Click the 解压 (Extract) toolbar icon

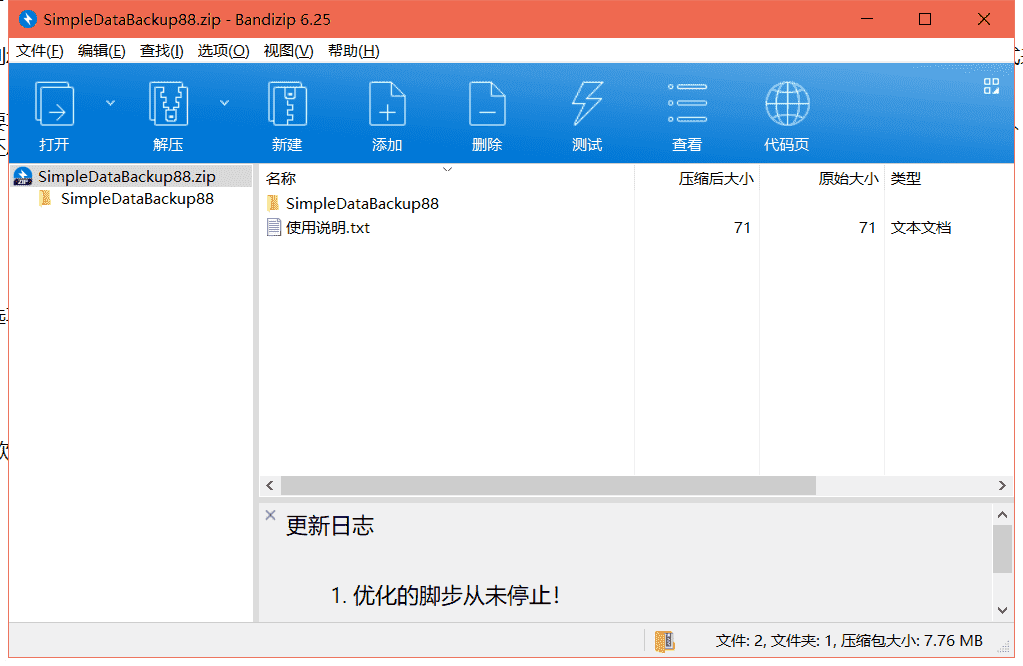168,104
